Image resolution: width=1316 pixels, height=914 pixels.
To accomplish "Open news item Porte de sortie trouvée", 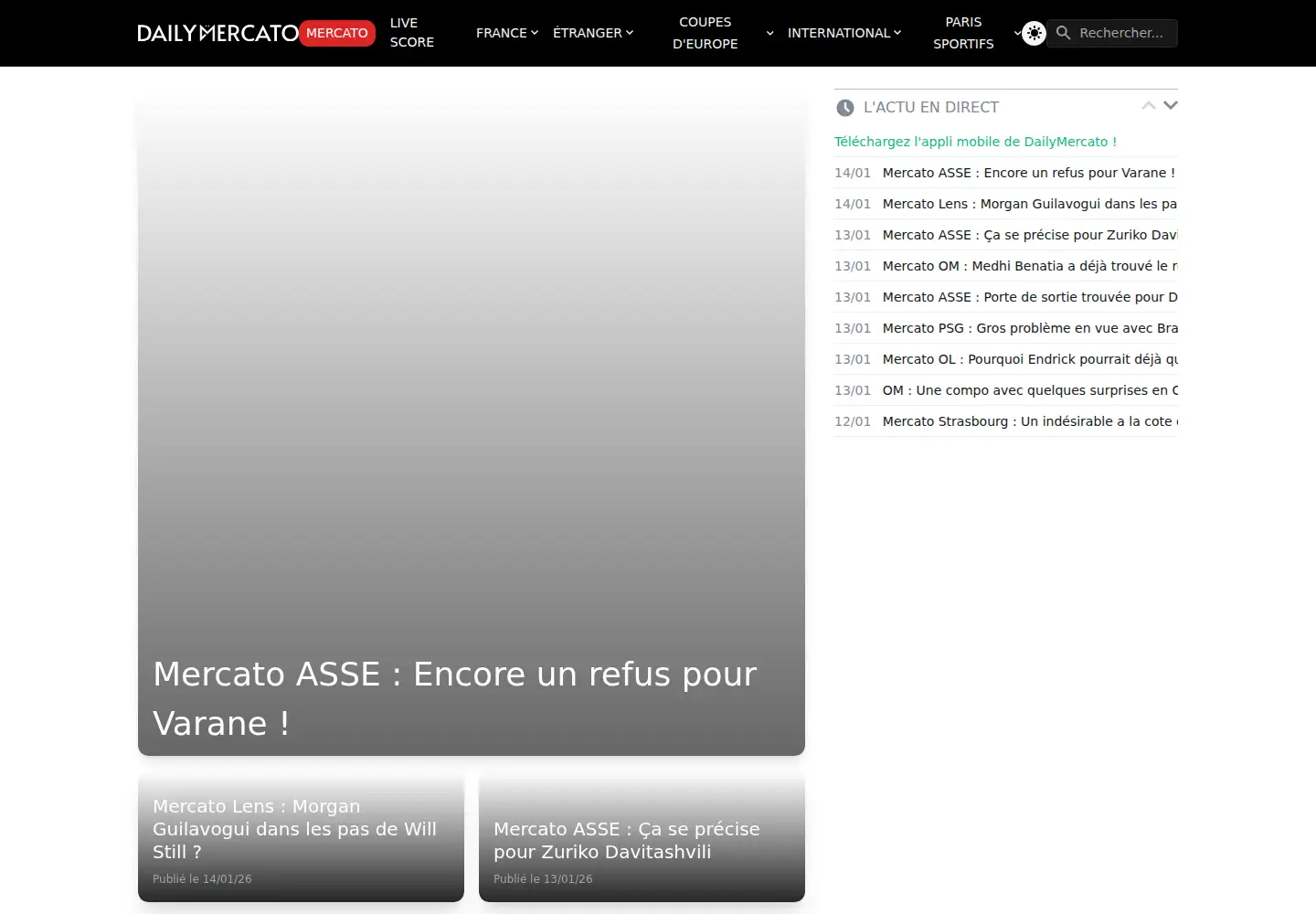I will click(1005, 297).
